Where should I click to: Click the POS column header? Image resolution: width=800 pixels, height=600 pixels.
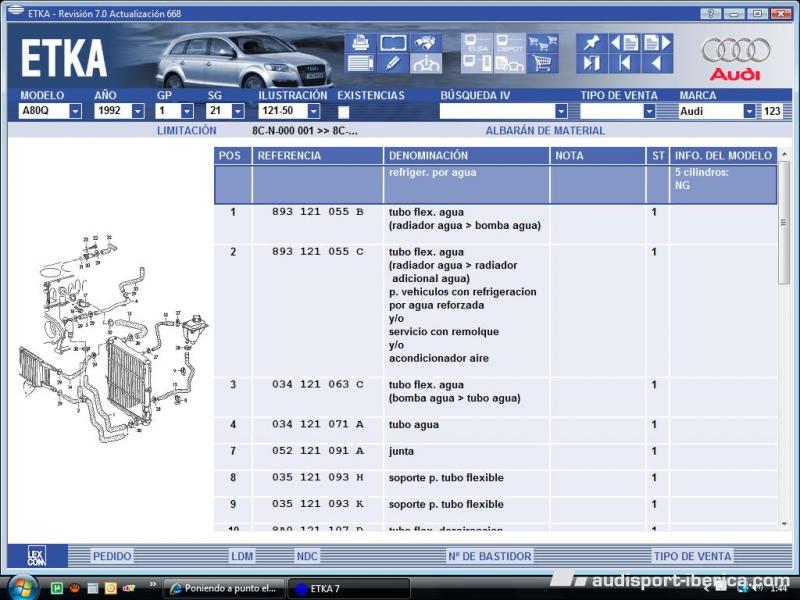pyautogui.click(x=233, y=156)
